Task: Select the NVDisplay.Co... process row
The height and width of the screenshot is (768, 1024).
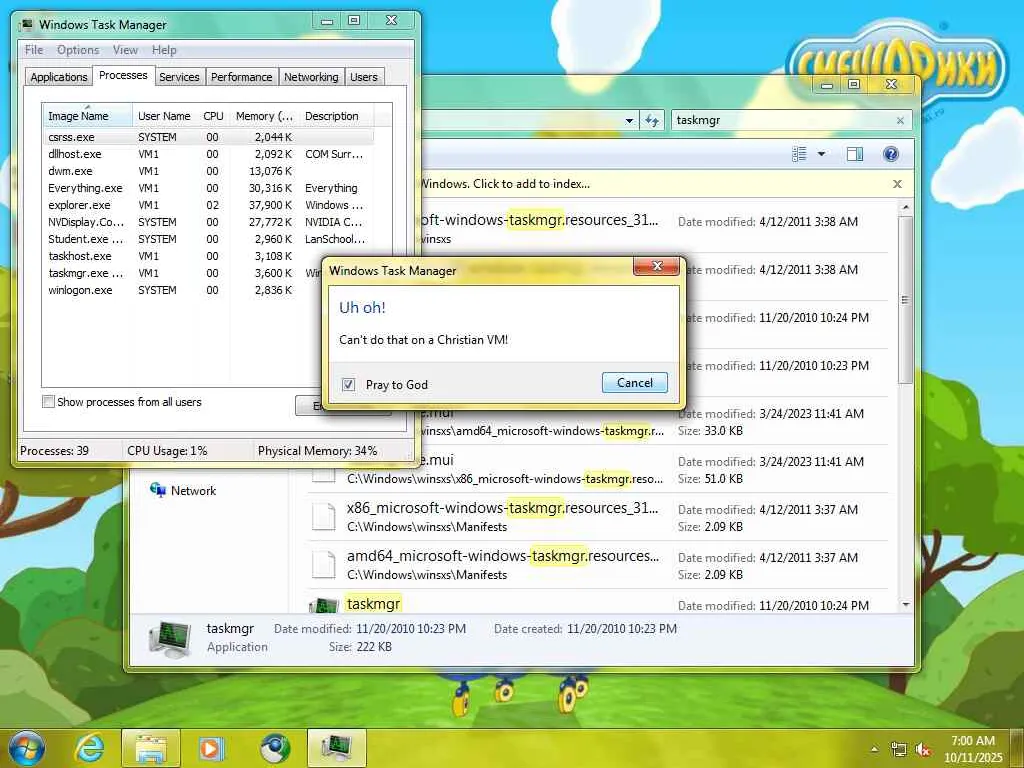Action: click(x=209, y=222)
